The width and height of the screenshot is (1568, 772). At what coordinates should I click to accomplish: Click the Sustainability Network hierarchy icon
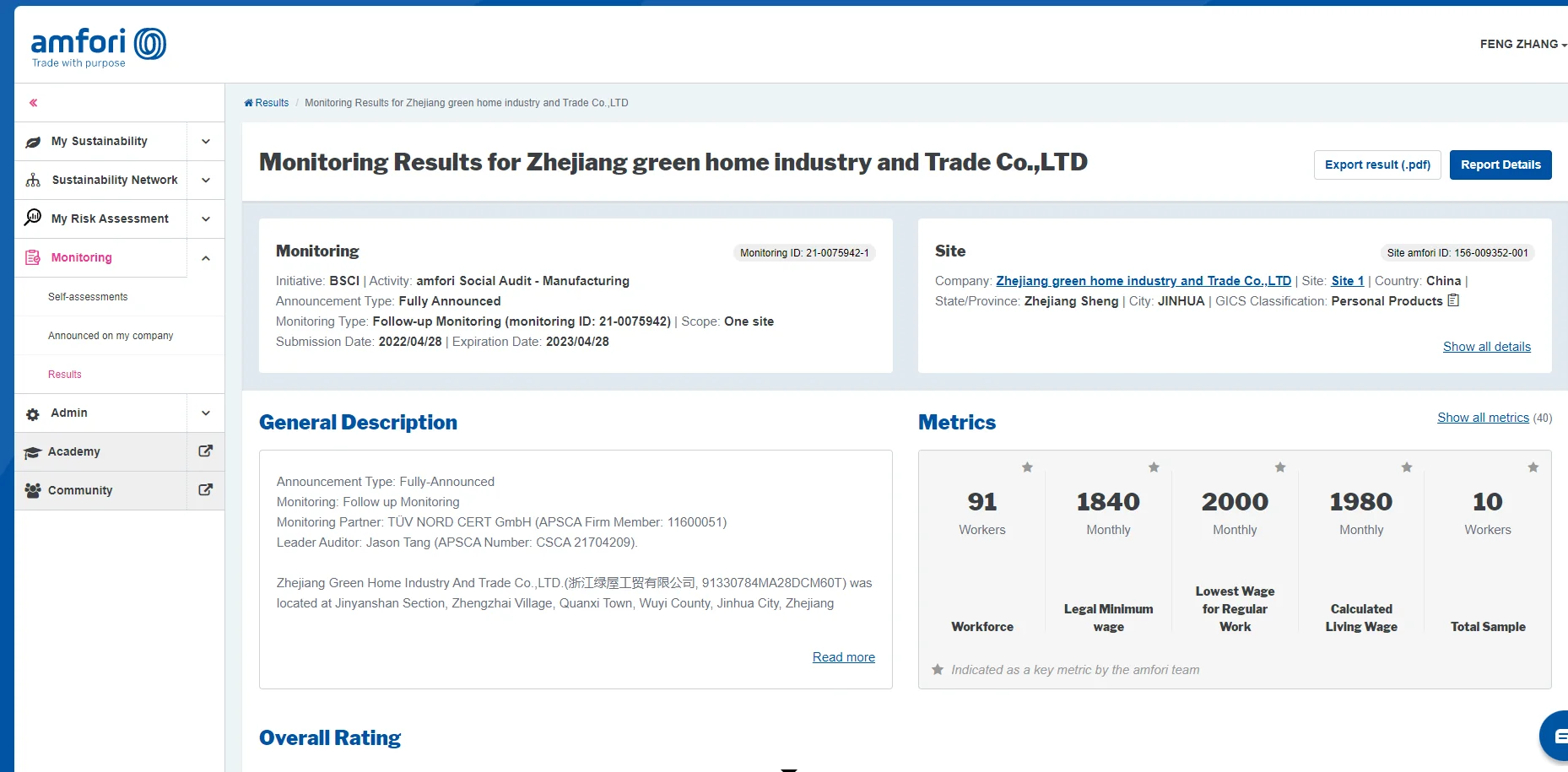click(33, 181)
